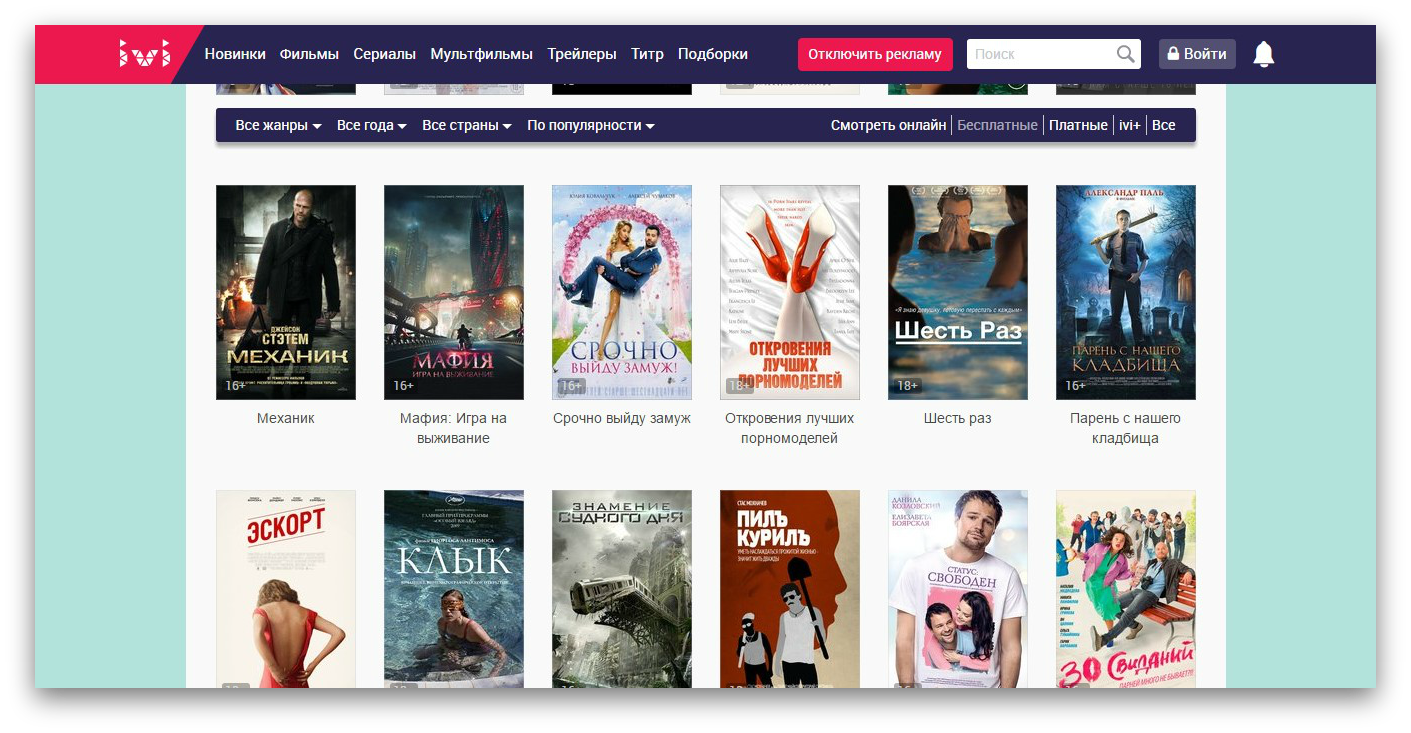Screen dimensions: 1411x733
Task: Open the Клык movie poster
Action: point(454,589)
